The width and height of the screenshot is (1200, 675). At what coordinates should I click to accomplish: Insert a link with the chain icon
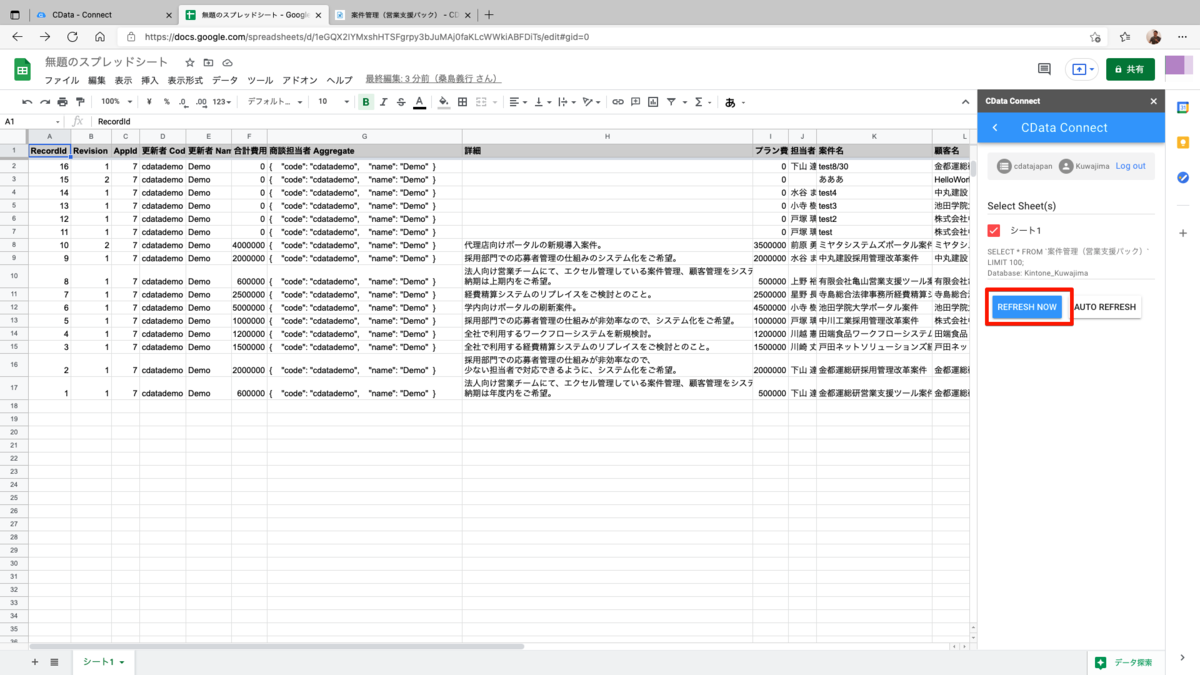click(x=618, y=102)
